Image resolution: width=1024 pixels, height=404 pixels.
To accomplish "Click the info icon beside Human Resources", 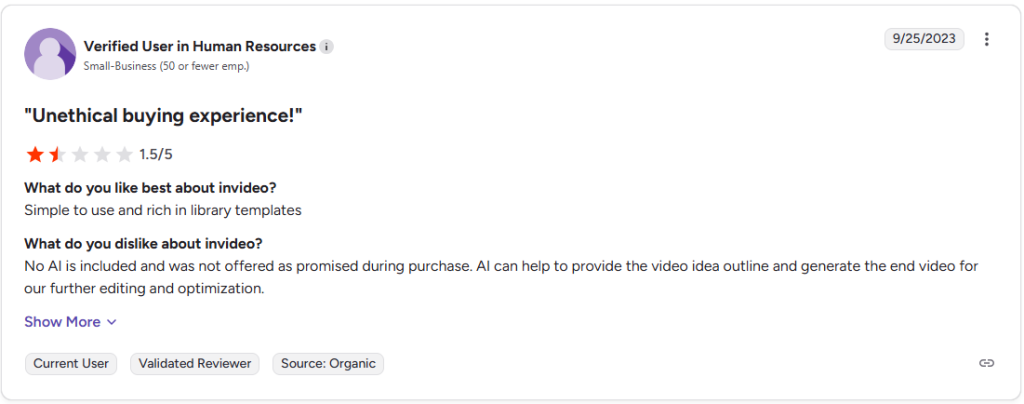I will (327, 47).
